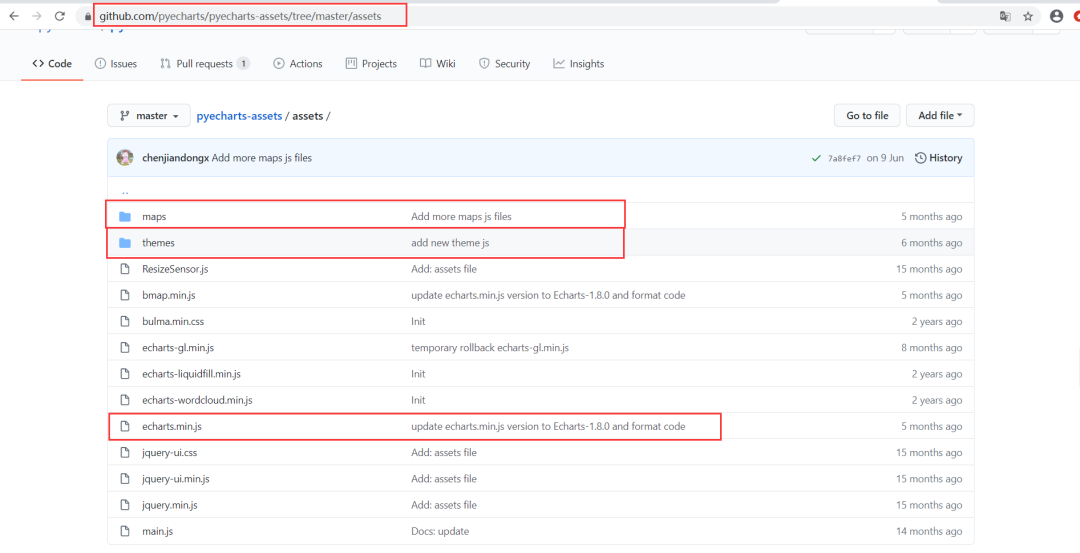1080x553 pixels.
Task: Click the themes folder icon
Action: 125,242
